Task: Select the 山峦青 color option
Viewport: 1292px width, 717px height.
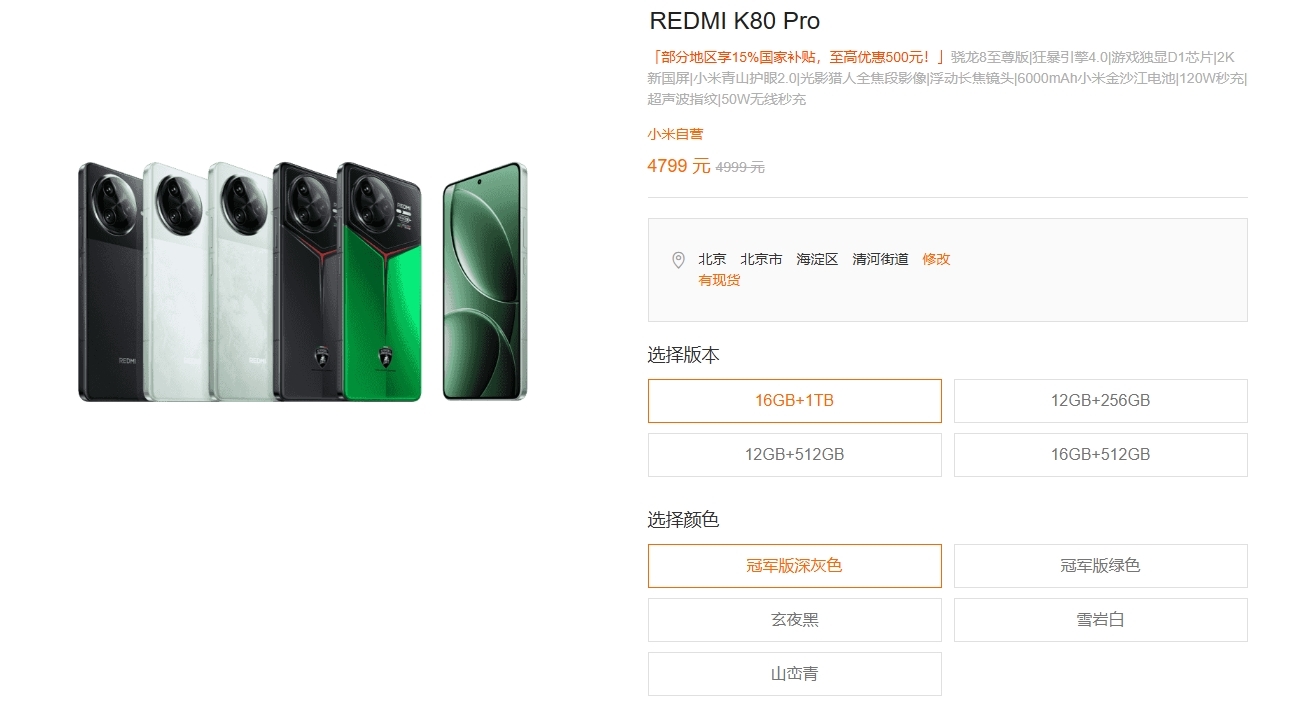Action: coord(794,674)
